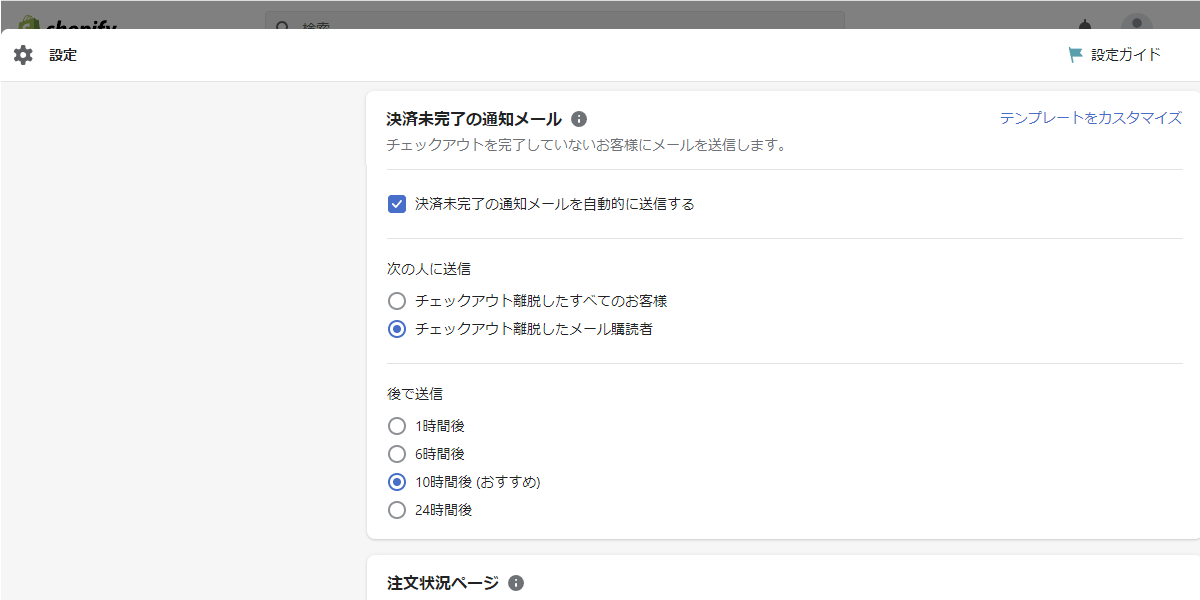Screen dimensions: 1200x600
Task: Open the 設定ガイド link
Action: pos(1126,55)
